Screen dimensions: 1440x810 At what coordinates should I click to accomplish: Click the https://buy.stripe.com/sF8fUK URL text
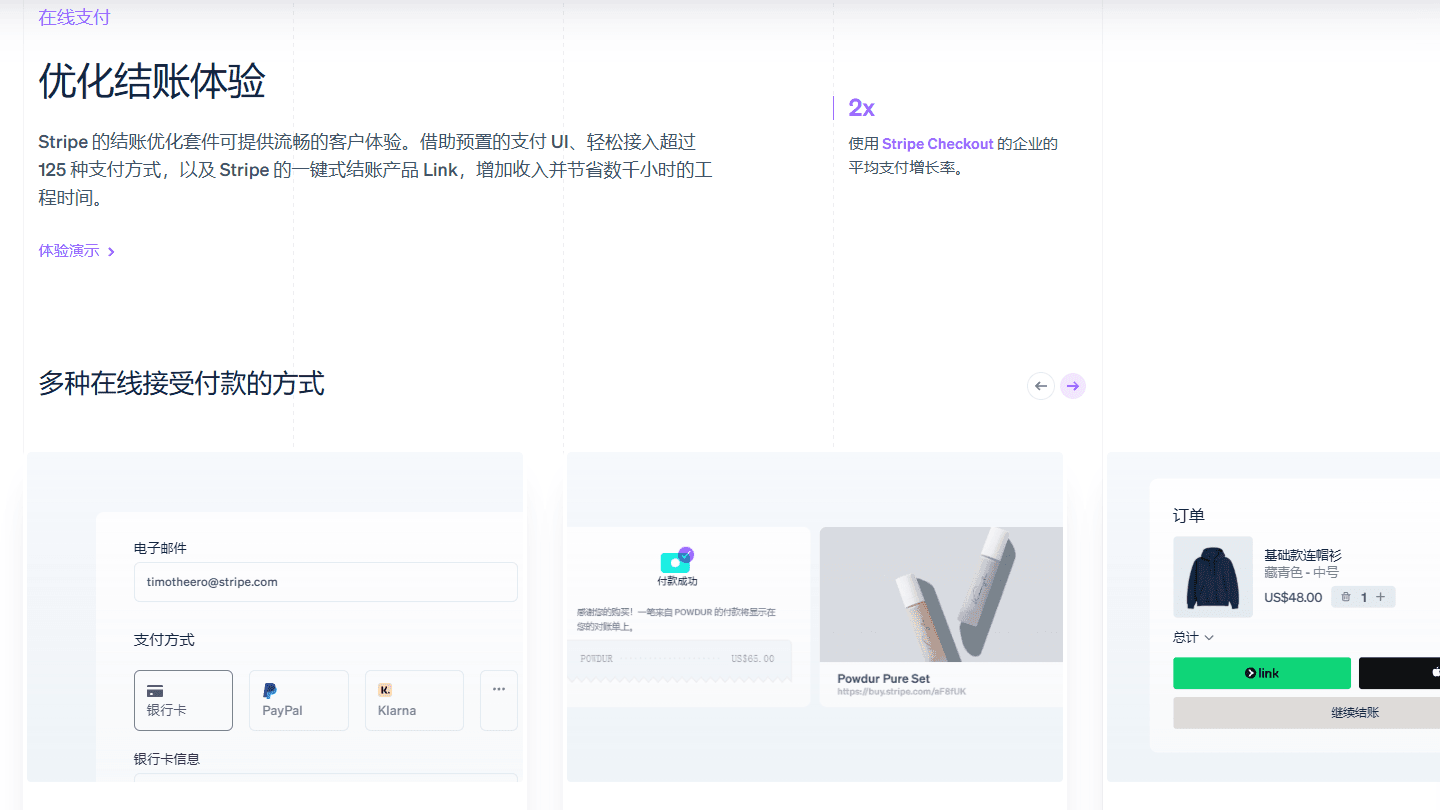click(x=902, y=692)
